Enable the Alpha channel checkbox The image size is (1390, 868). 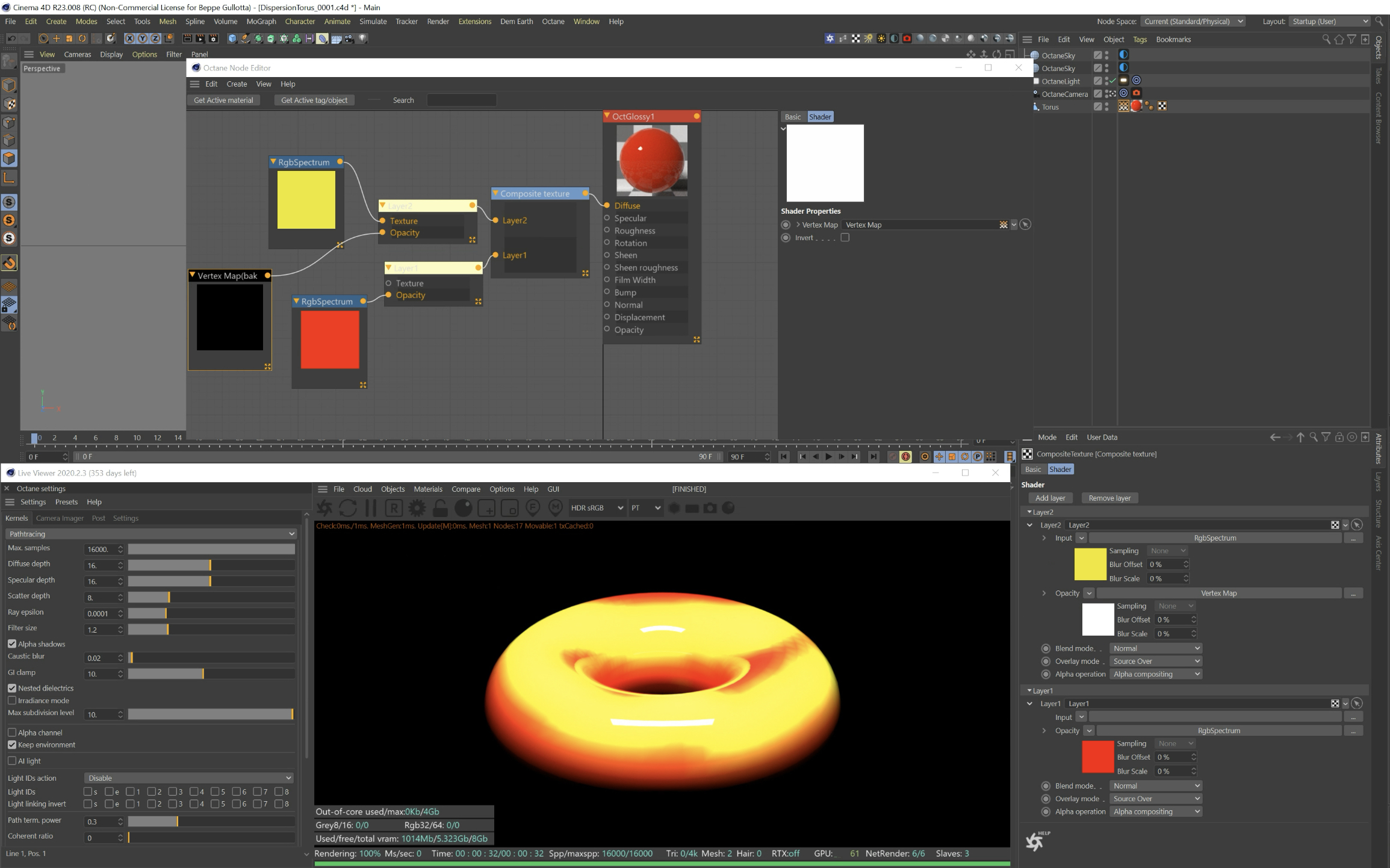point(12,733)
